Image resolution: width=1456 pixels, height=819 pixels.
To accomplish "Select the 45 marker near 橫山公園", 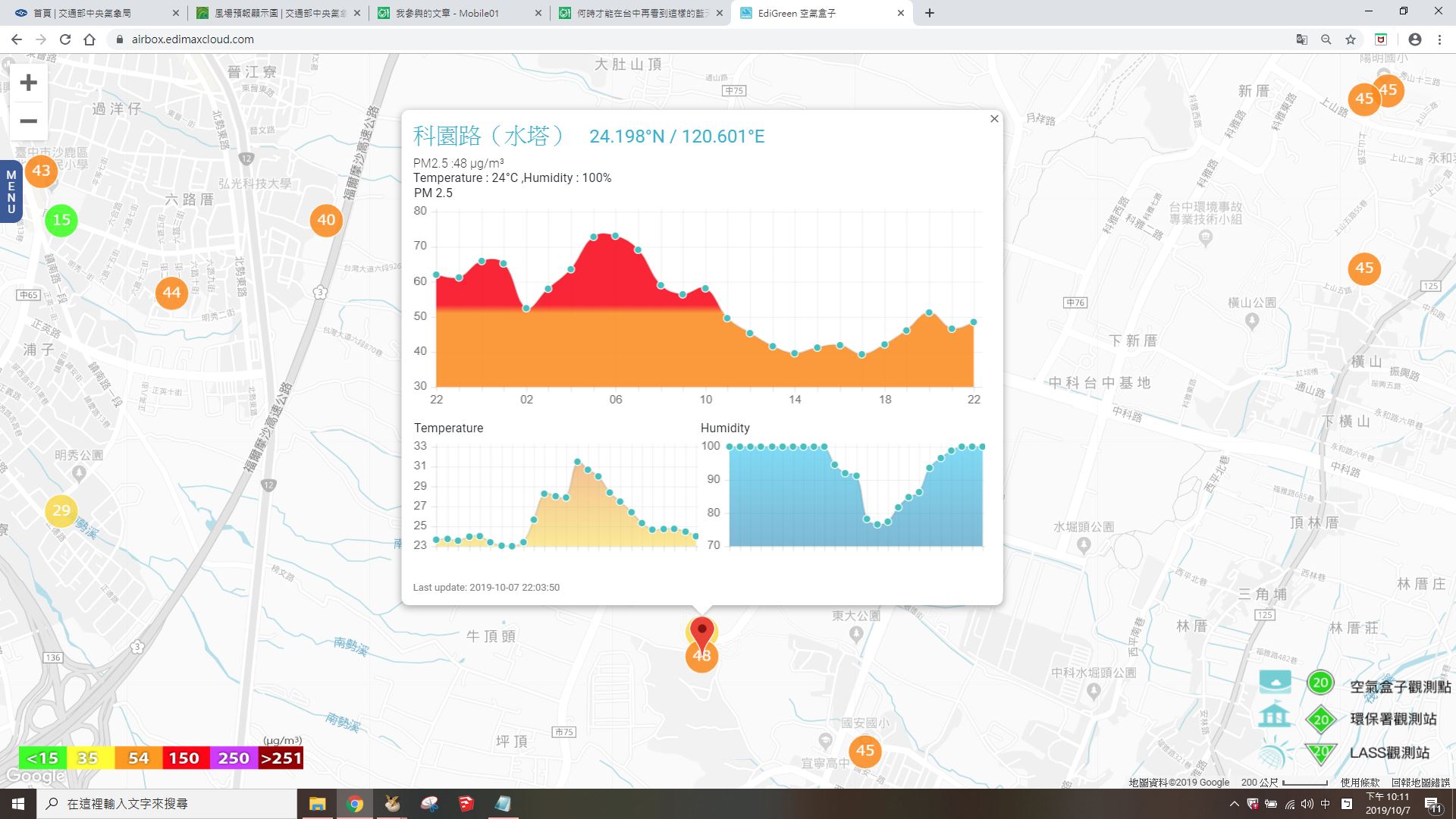I will point(1364,268).
